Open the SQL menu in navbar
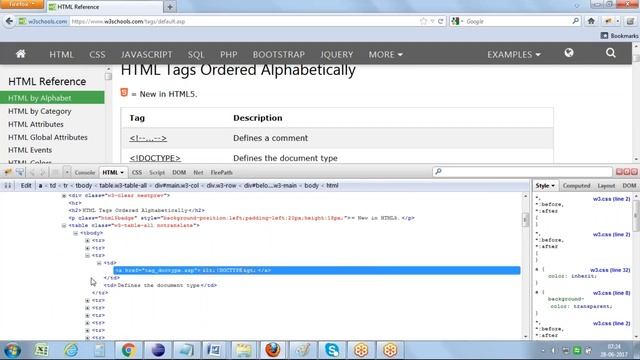The image size is (640, 360). 196,54
